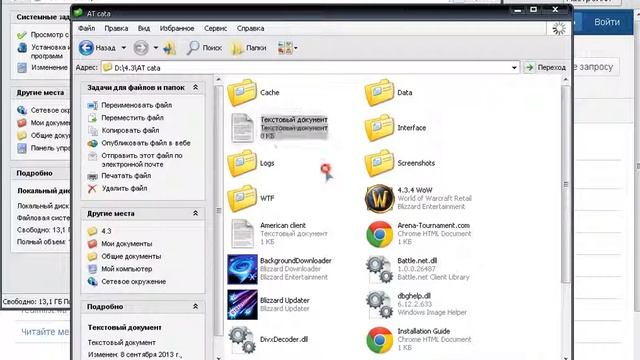Open 'Сетевое окружение' link

[133, 282]
